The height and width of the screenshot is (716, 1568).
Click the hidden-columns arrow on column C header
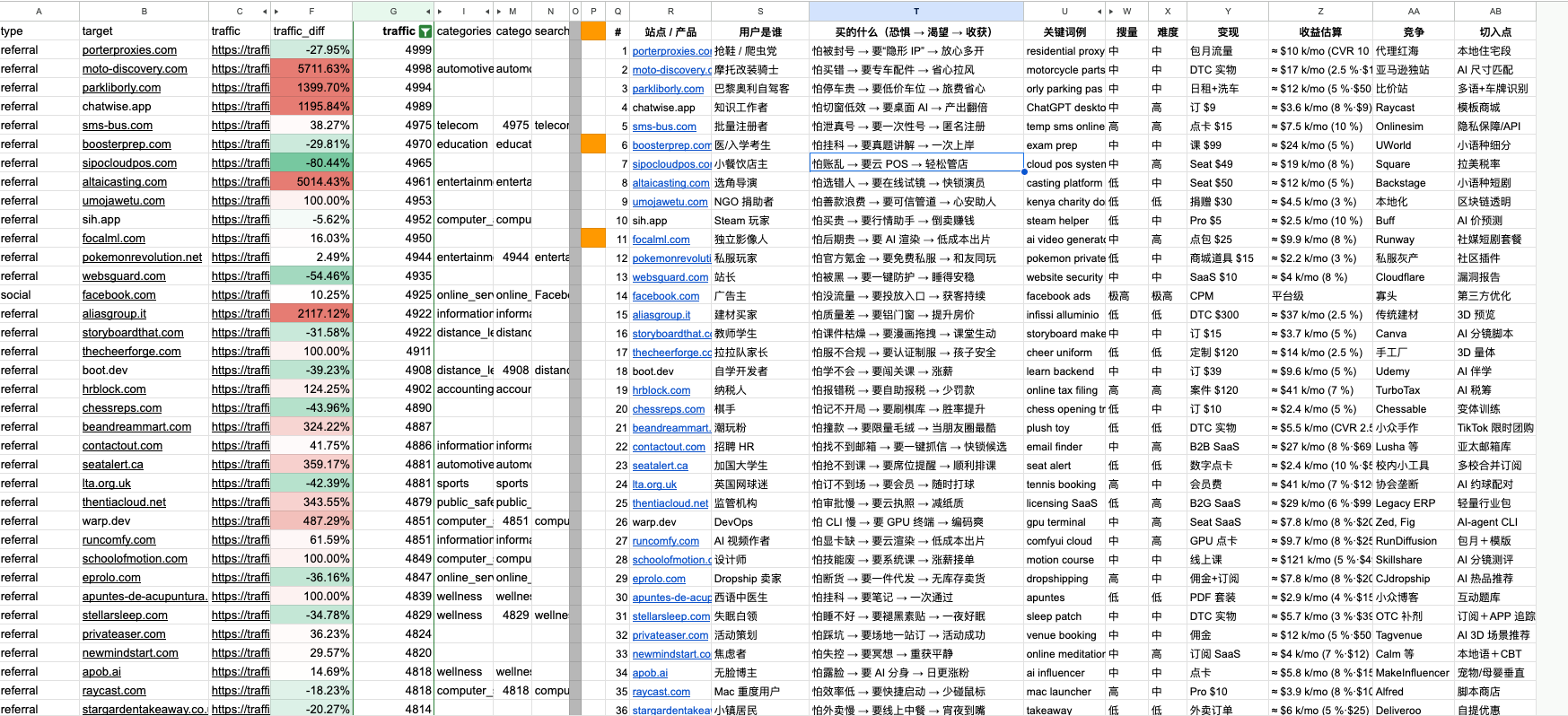pyautogui.click(x=265, y=12)
